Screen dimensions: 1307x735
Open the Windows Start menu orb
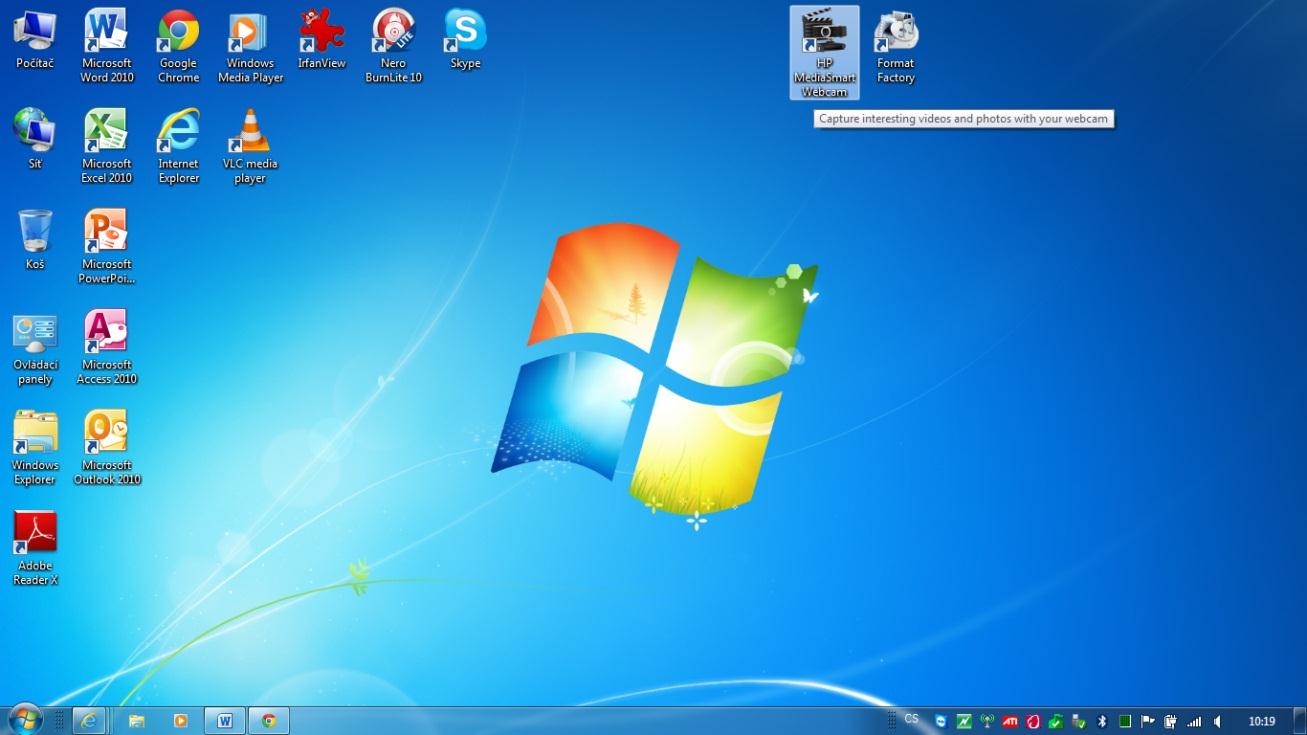pos(24,719)
